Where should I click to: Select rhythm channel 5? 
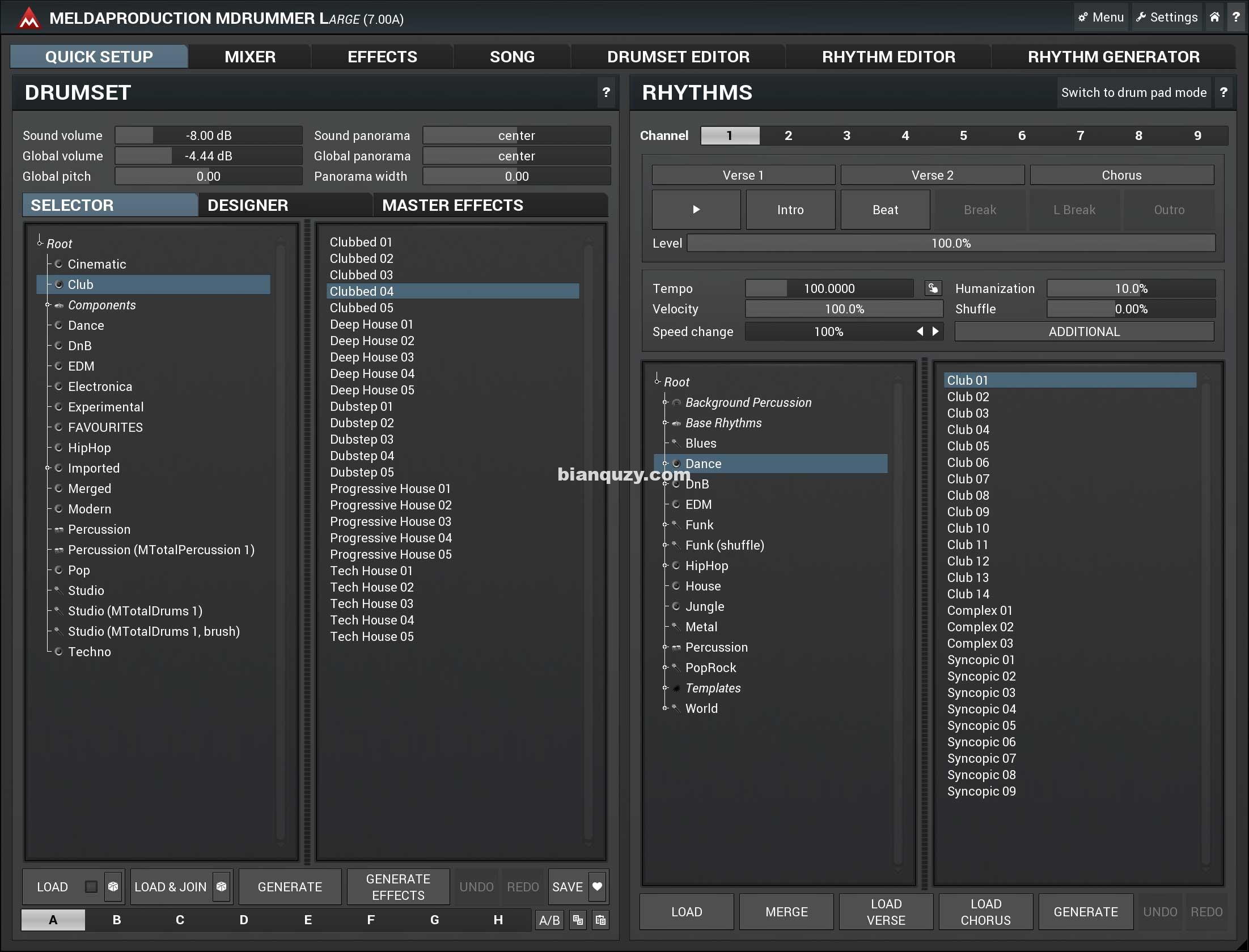(x=963, y=135)
